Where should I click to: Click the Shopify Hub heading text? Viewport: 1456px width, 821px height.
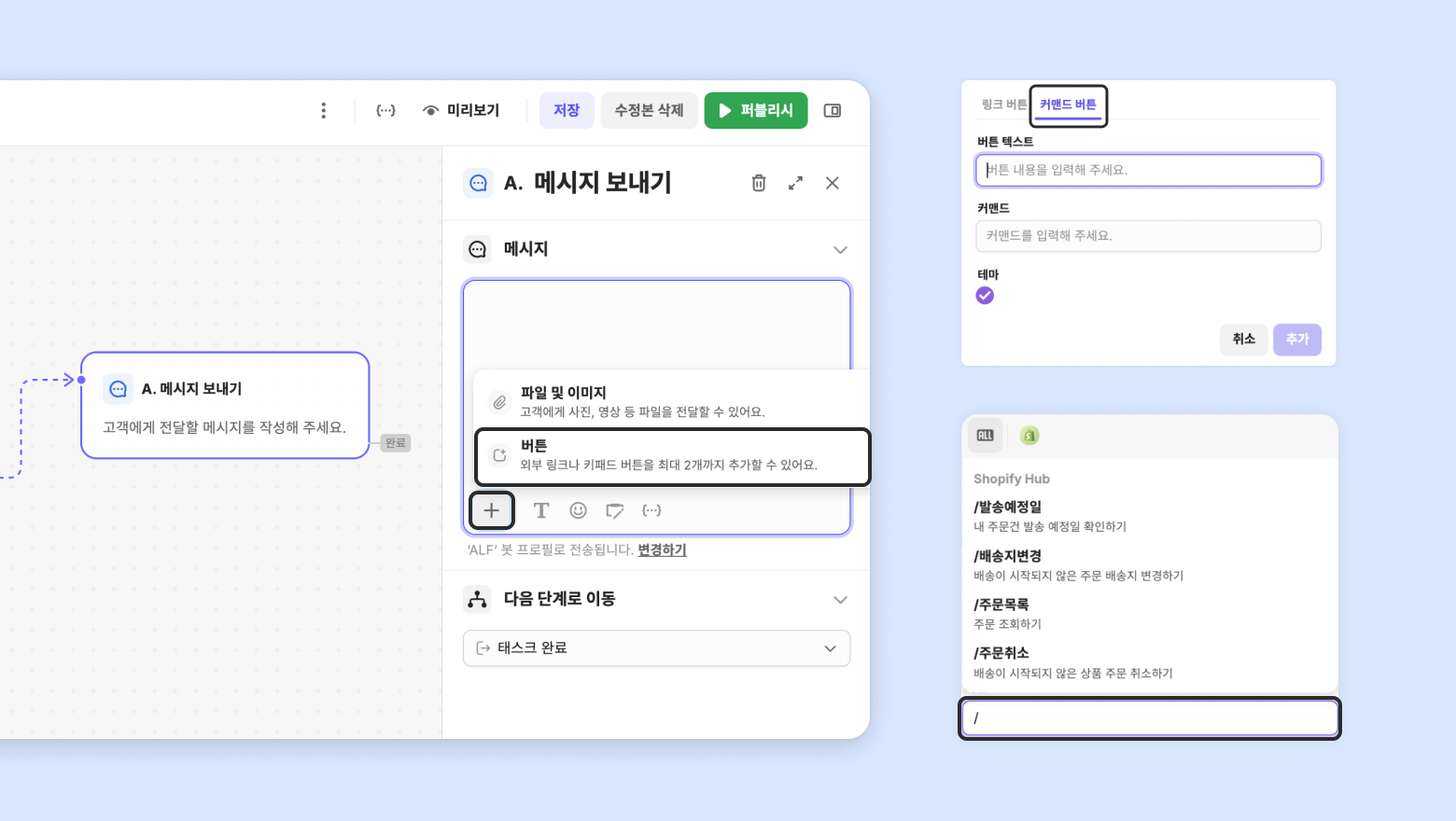pyautogui.click(x=1012, y=479)
